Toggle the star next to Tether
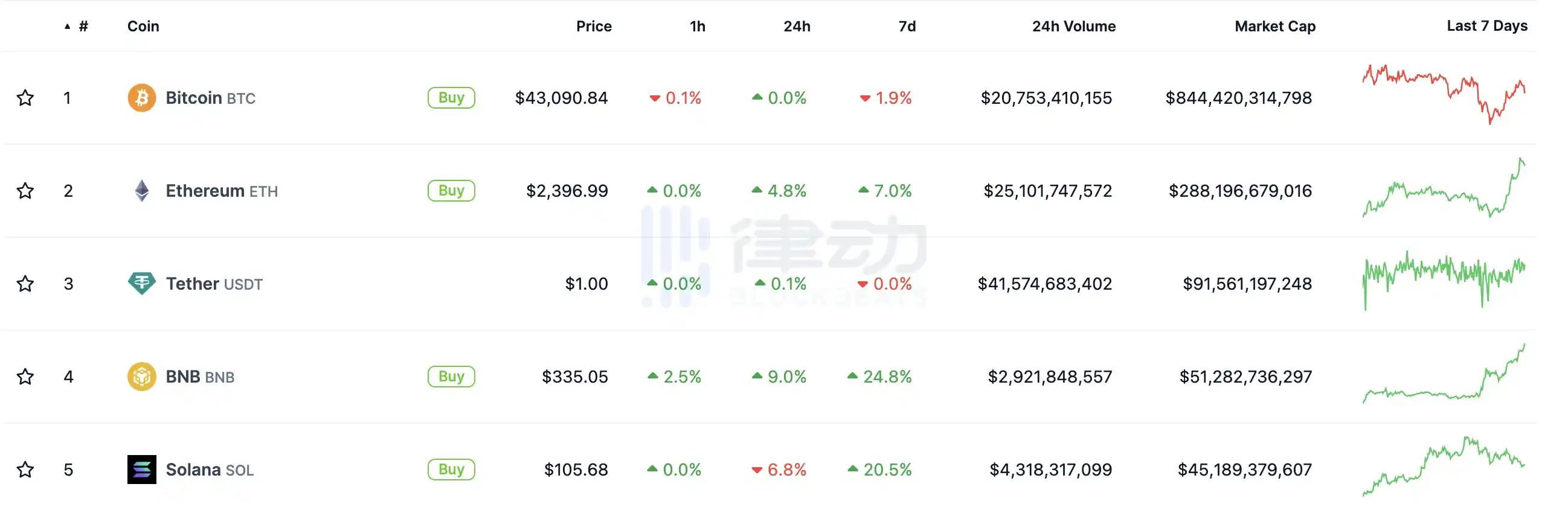This screenshot has height=513, width=1568. [x=25, y=284]
